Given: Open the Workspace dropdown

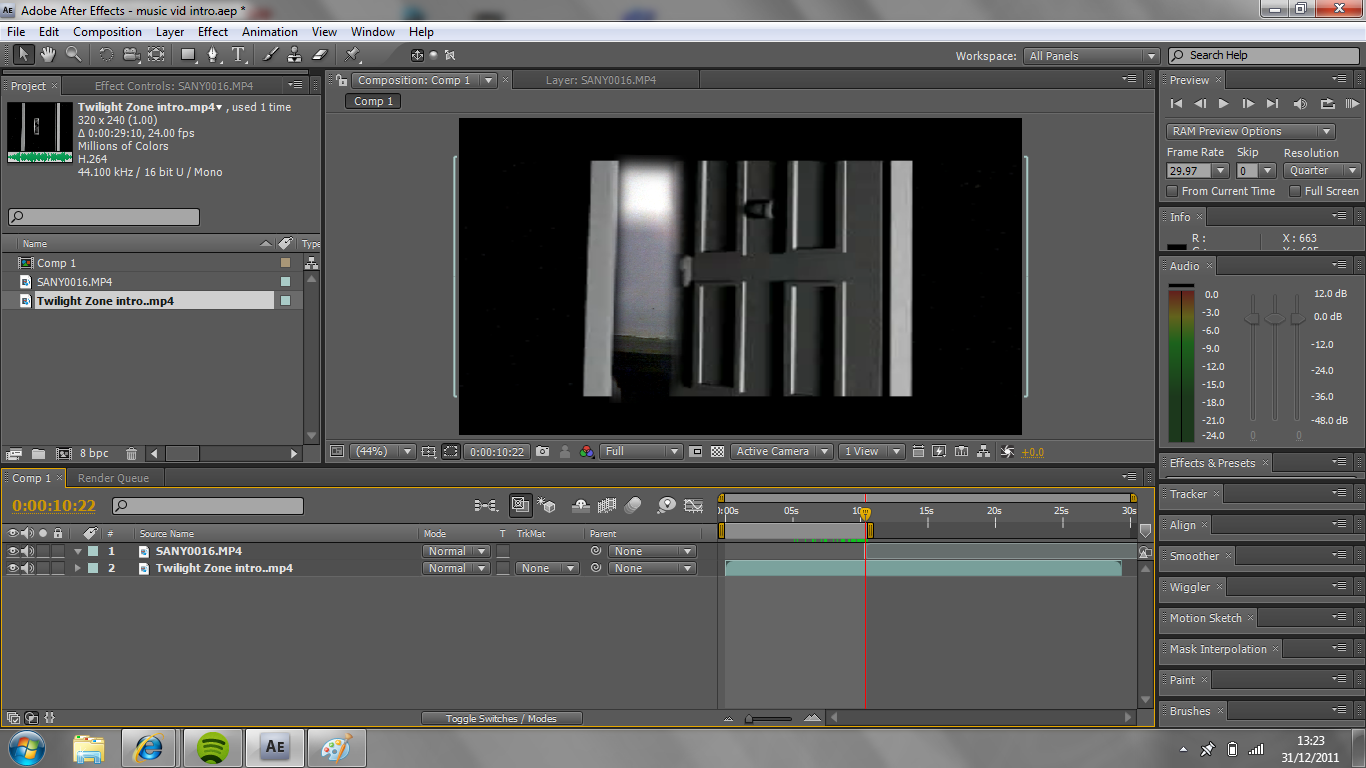Looking at the screenshot, I should pos(1091,56).
